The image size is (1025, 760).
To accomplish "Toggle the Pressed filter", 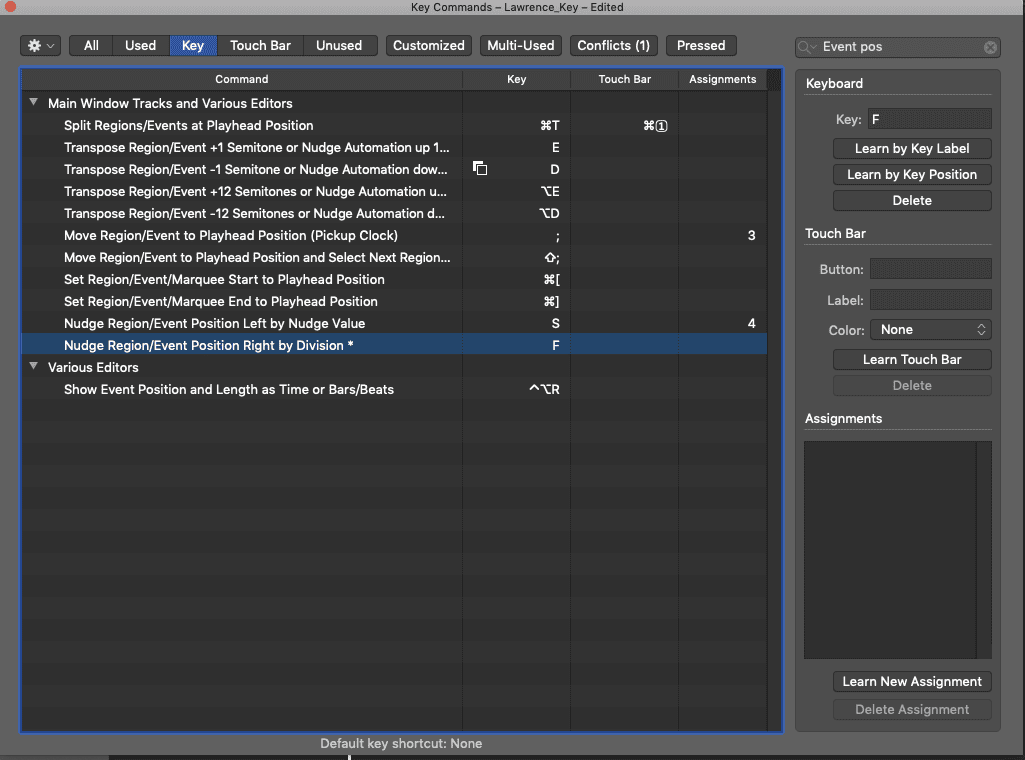I will point(701,46).
